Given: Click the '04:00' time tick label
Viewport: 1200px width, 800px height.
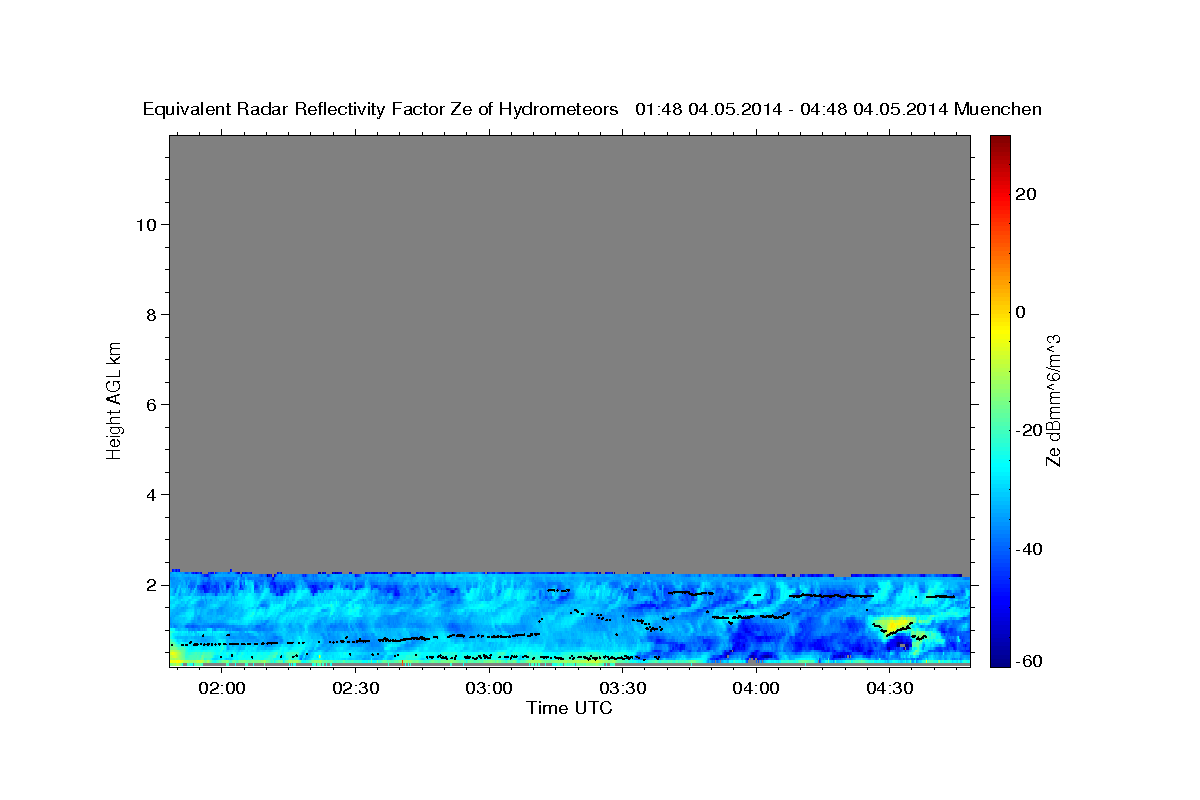Looking at the screenshot, I should pos(756,688).
